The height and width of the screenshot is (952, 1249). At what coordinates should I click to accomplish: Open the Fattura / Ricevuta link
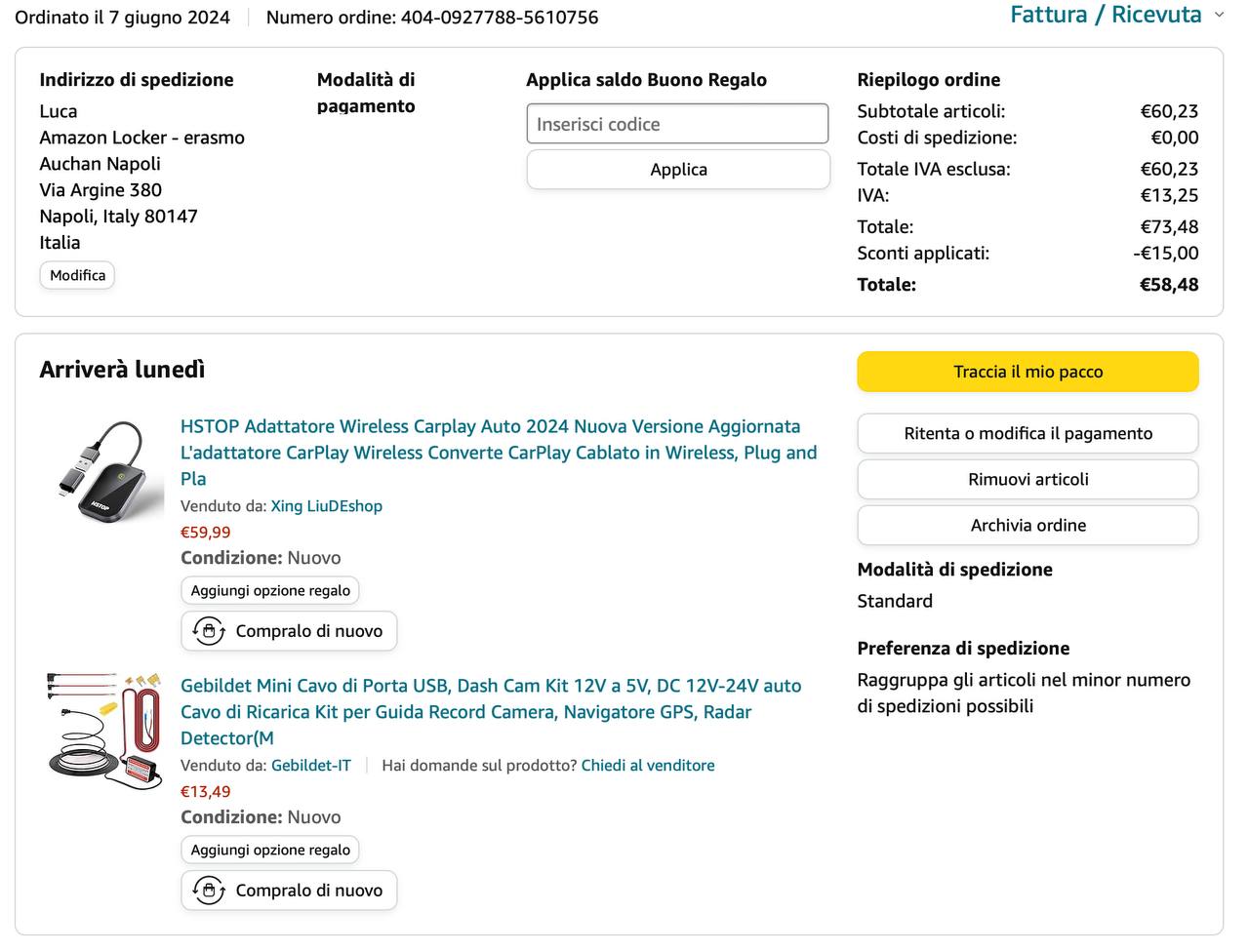1106,16
